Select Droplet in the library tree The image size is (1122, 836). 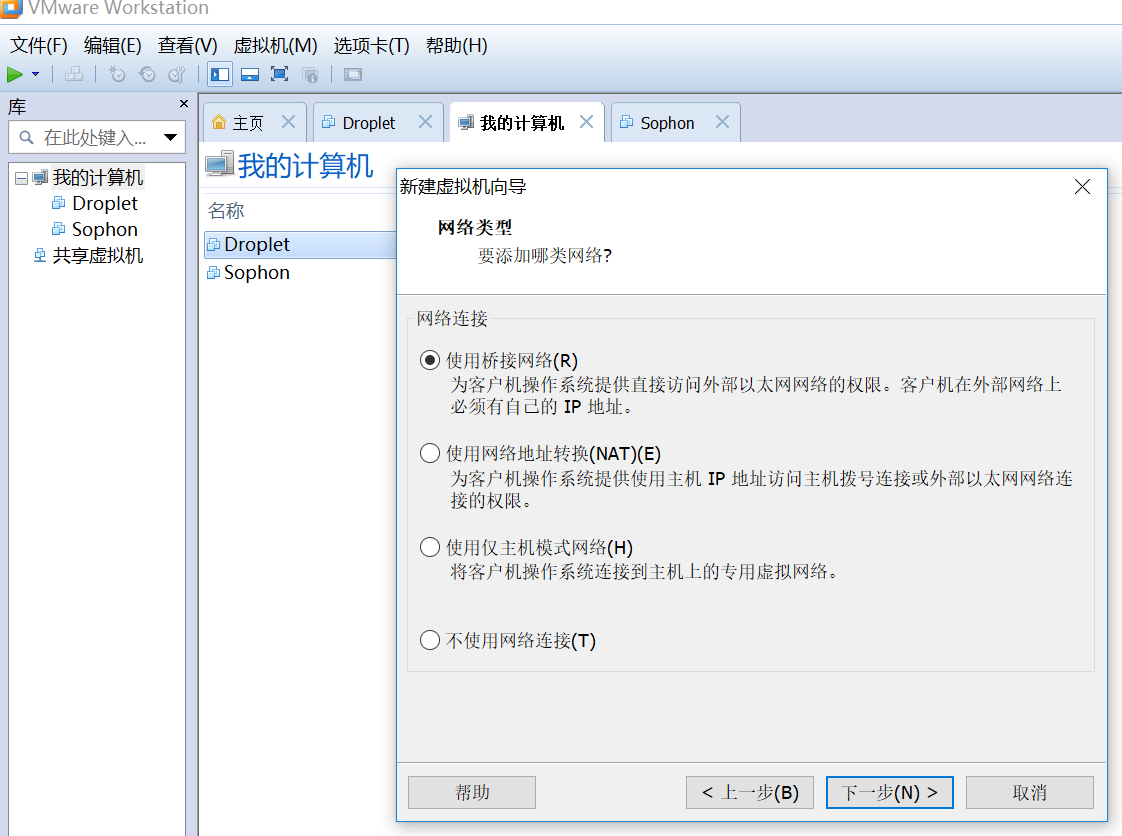tap(104, 203)
